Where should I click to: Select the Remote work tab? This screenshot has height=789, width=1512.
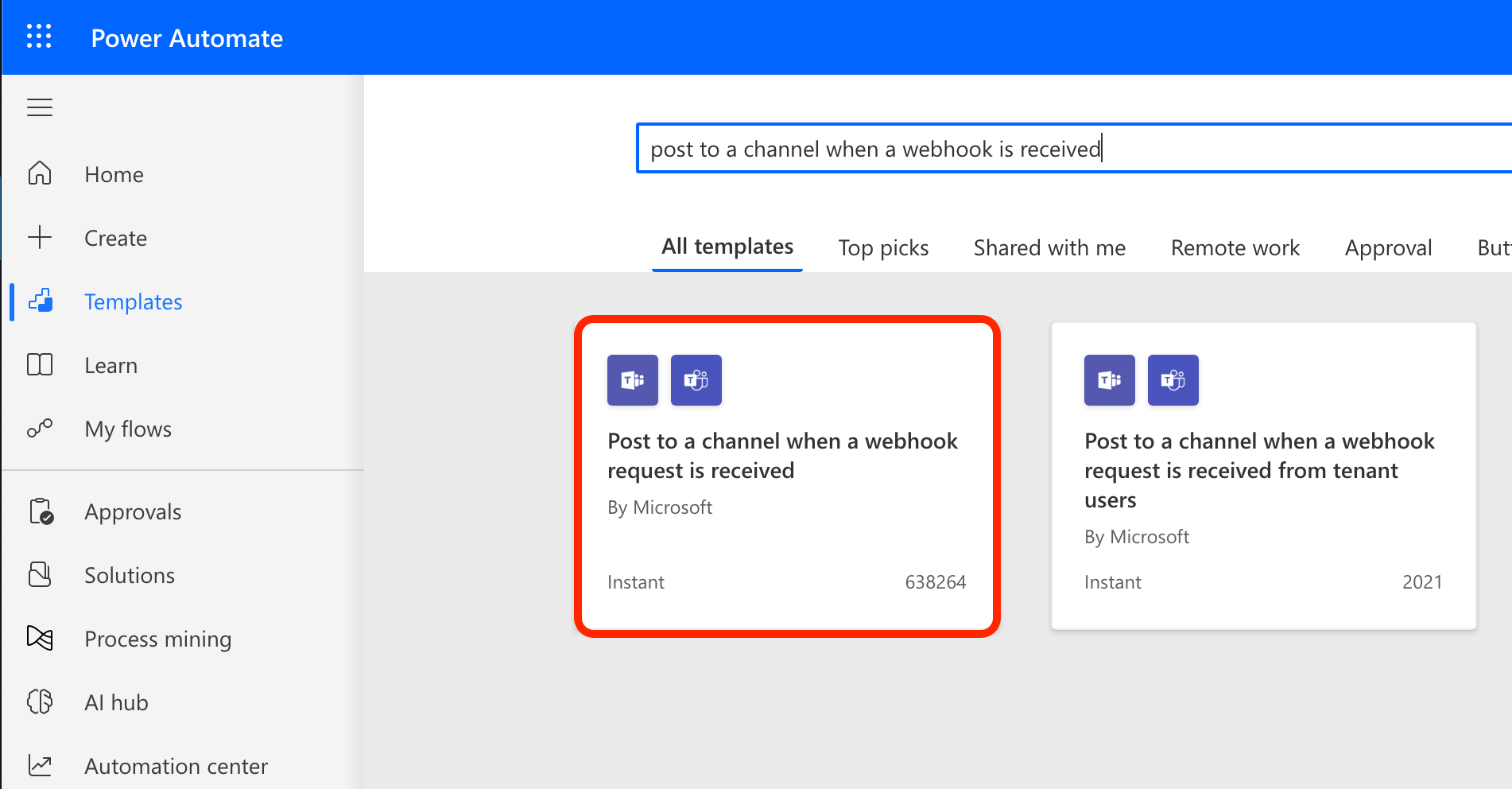pyautogui.click(x=1235, y=247)
